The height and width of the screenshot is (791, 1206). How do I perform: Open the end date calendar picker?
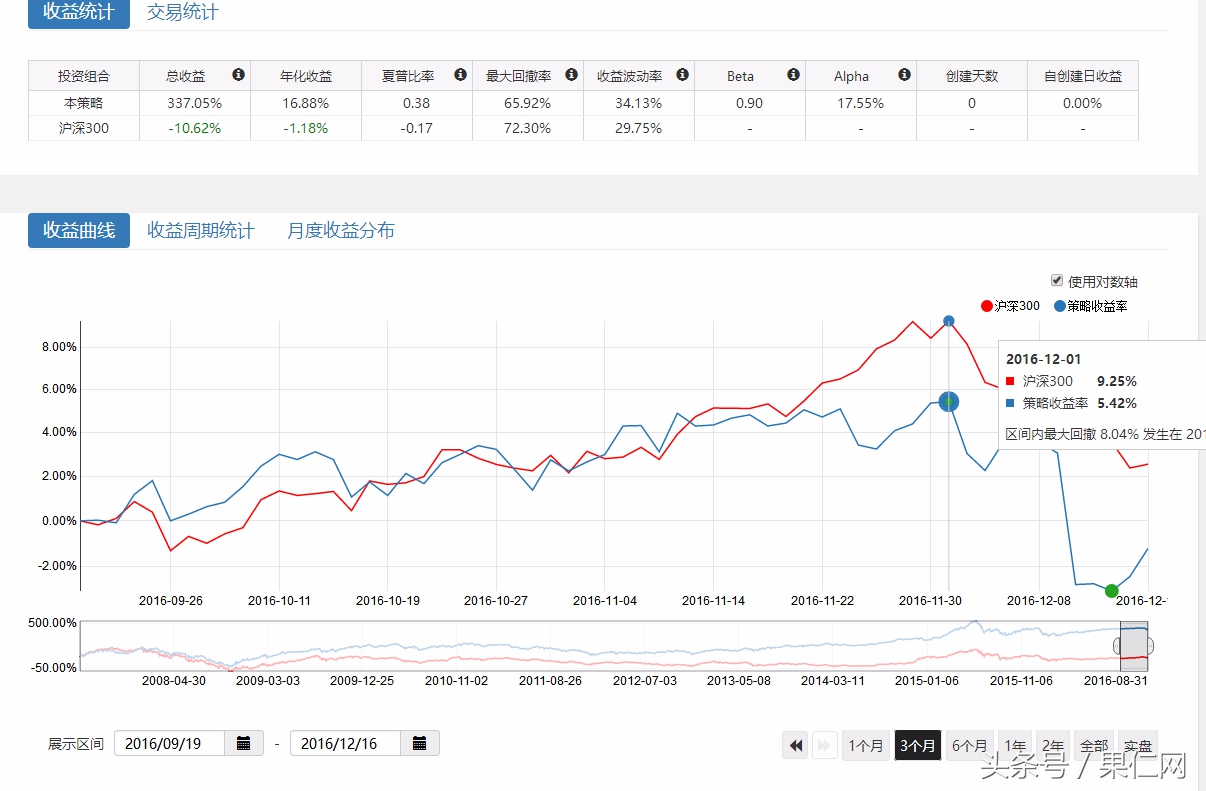(x=420, y=744)
